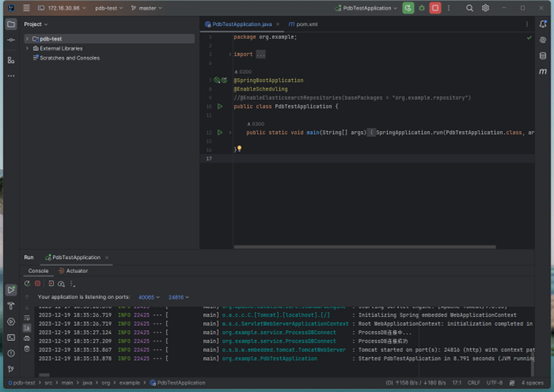
Task: Click the Spring bean gutter icon on line 7
Action: click(x=217, y=80)
